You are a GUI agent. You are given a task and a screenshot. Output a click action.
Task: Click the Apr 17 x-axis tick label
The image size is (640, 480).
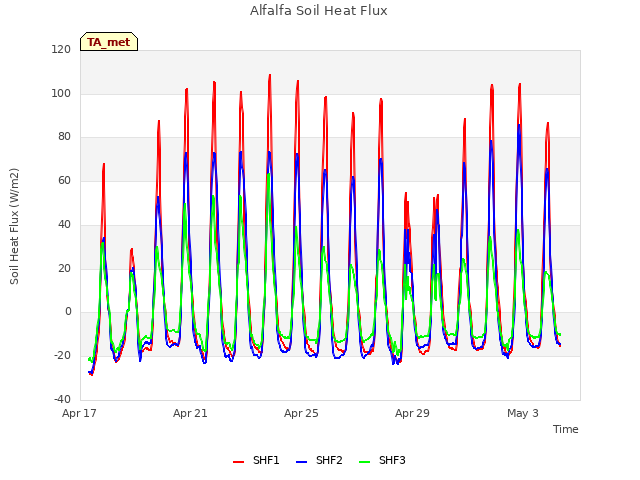(79, 413)
